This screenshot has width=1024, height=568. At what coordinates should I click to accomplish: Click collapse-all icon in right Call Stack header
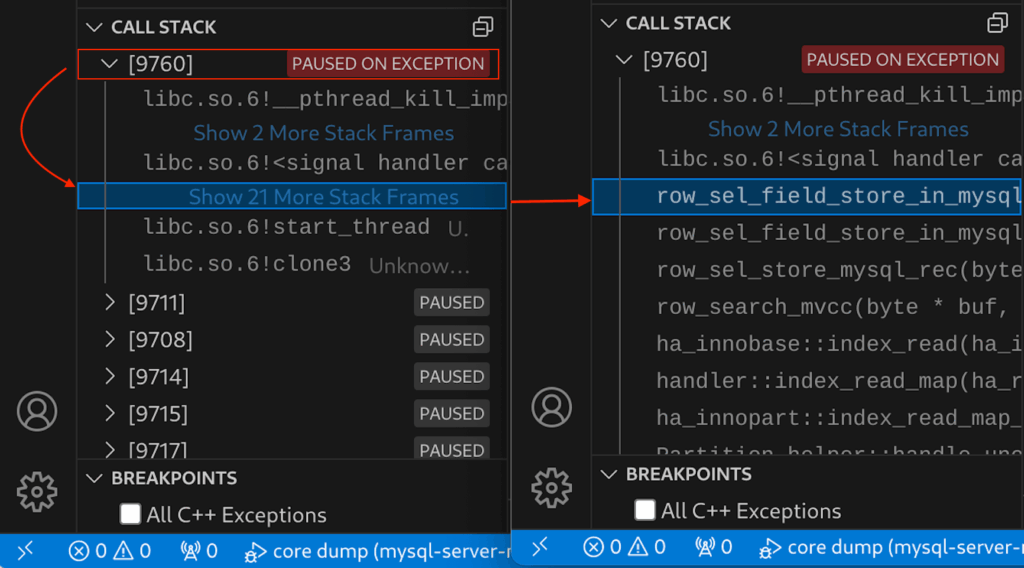tap(997, 23)
